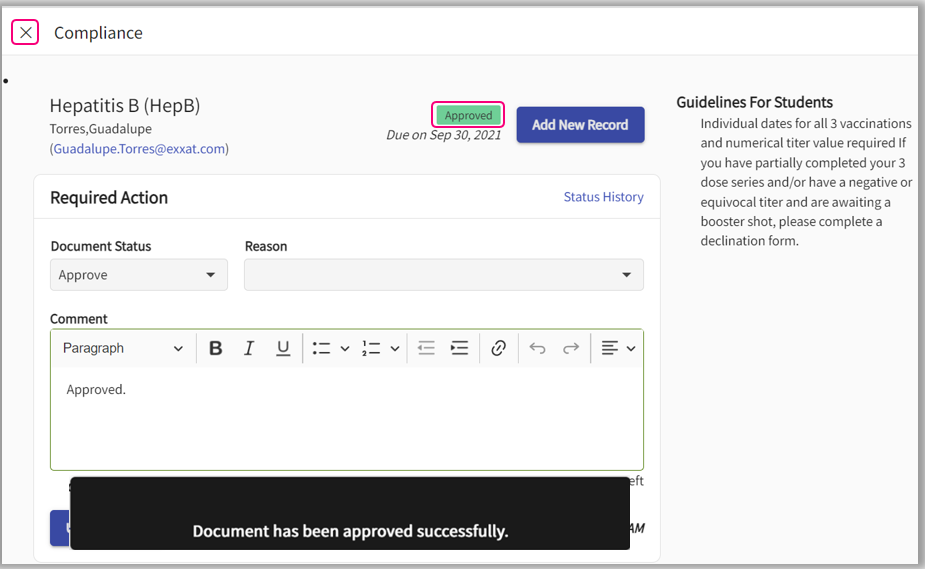This screenshot has width=925, height=569.
Task: Open numbered list style options arrow
Action: (x=395, y=349)
